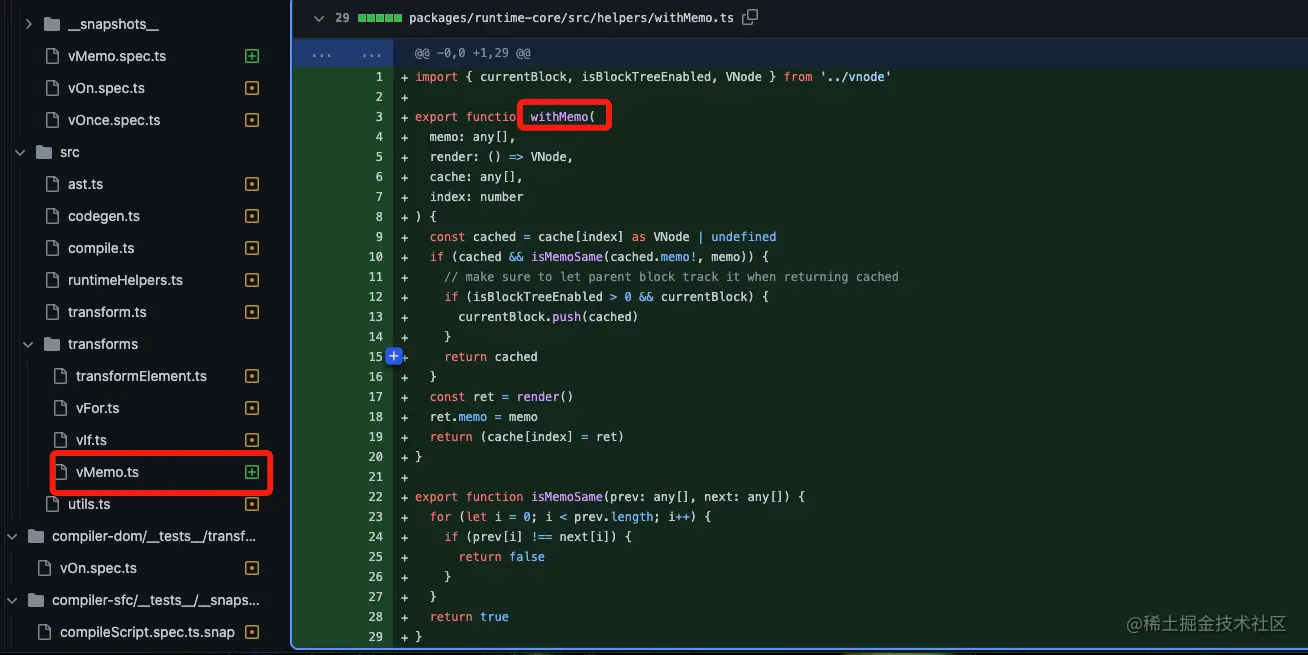The height and width of the screenshot is (655, 1308).
Task: Select vIf.ts in the file tree
Action: click(x=89, y=440)
